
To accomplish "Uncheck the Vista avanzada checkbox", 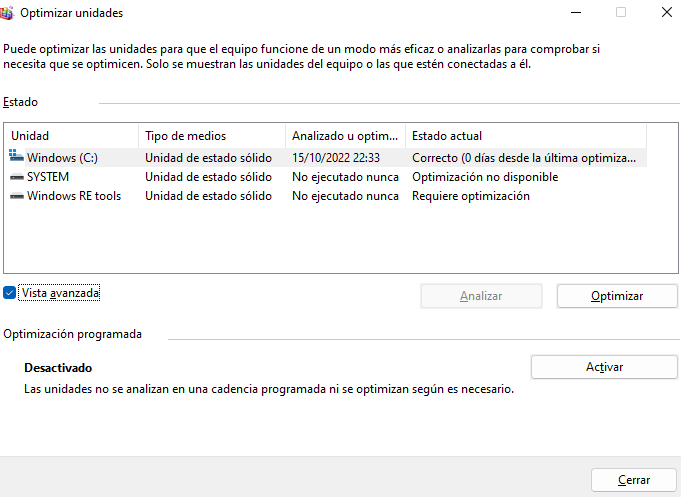I will coord(10,293).
